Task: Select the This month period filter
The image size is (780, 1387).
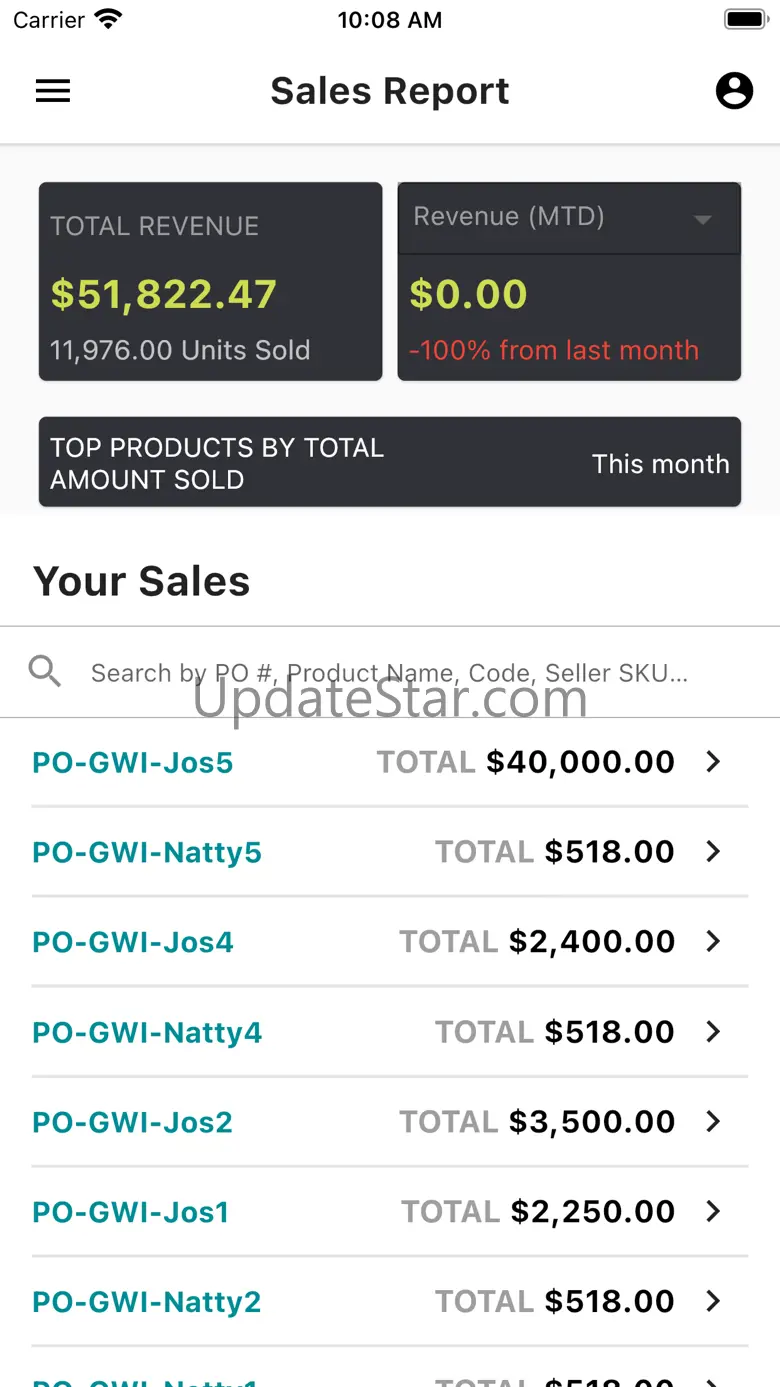Action: pos(660,464)
